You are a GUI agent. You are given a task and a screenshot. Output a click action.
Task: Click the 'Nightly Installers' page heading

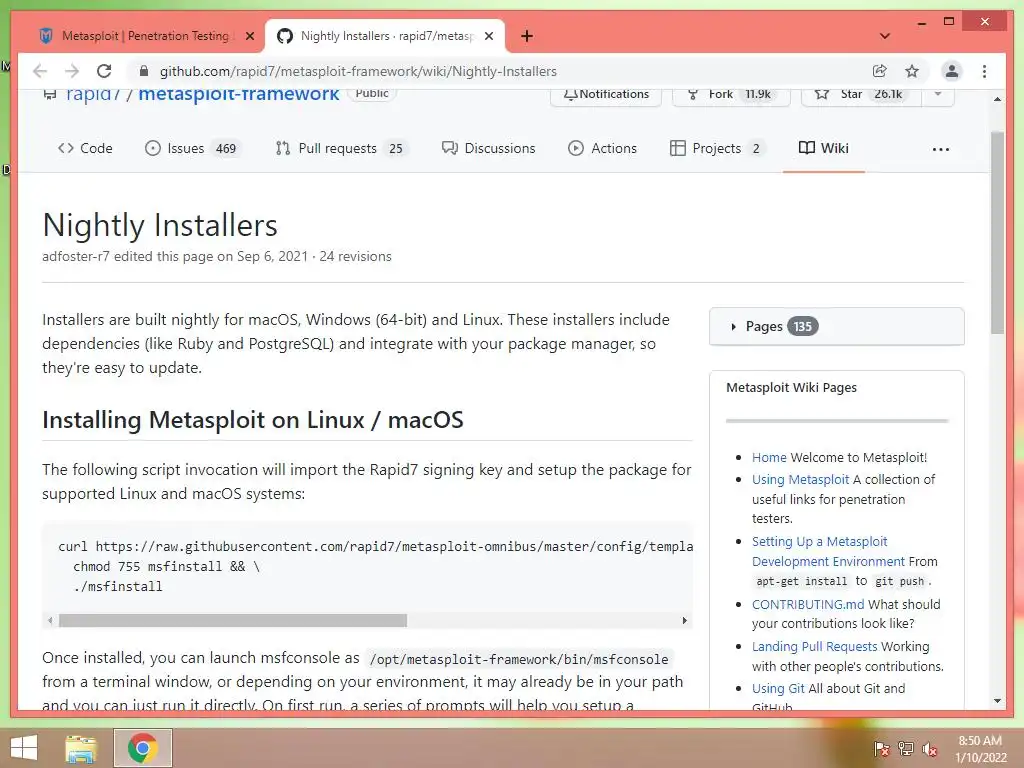(x=160, y=225)
